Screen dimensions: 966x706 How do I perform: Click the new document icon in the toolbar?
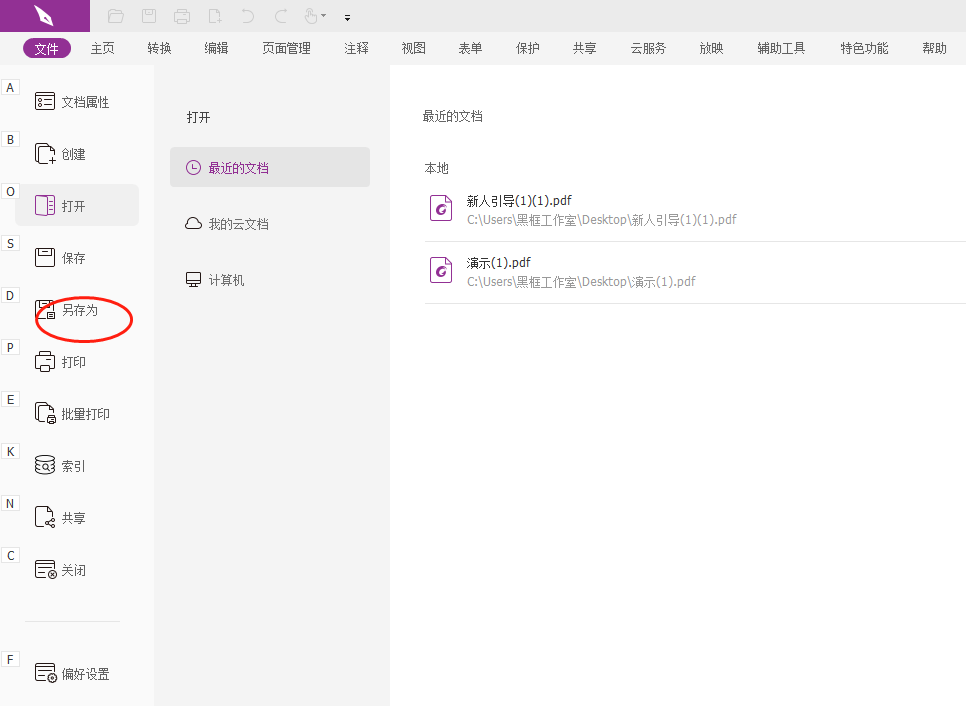(212, 16)
